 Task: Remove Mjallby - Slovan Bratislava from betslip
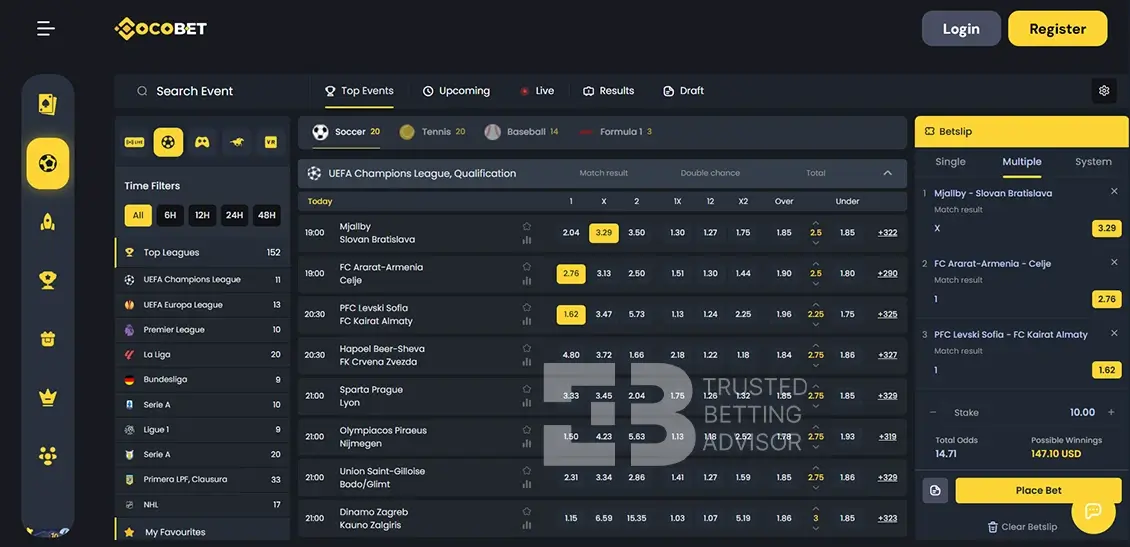pos(1114,192)
